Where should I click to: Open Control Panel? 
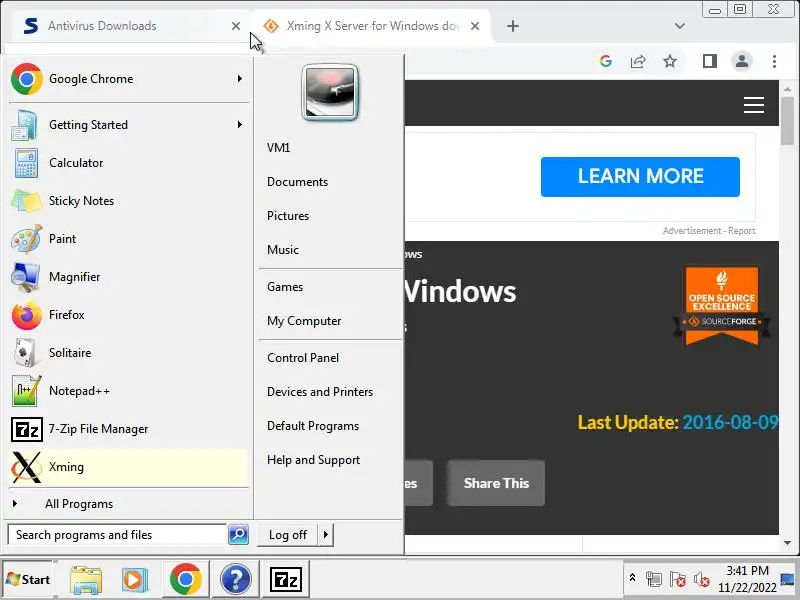(x=303, y=358)
